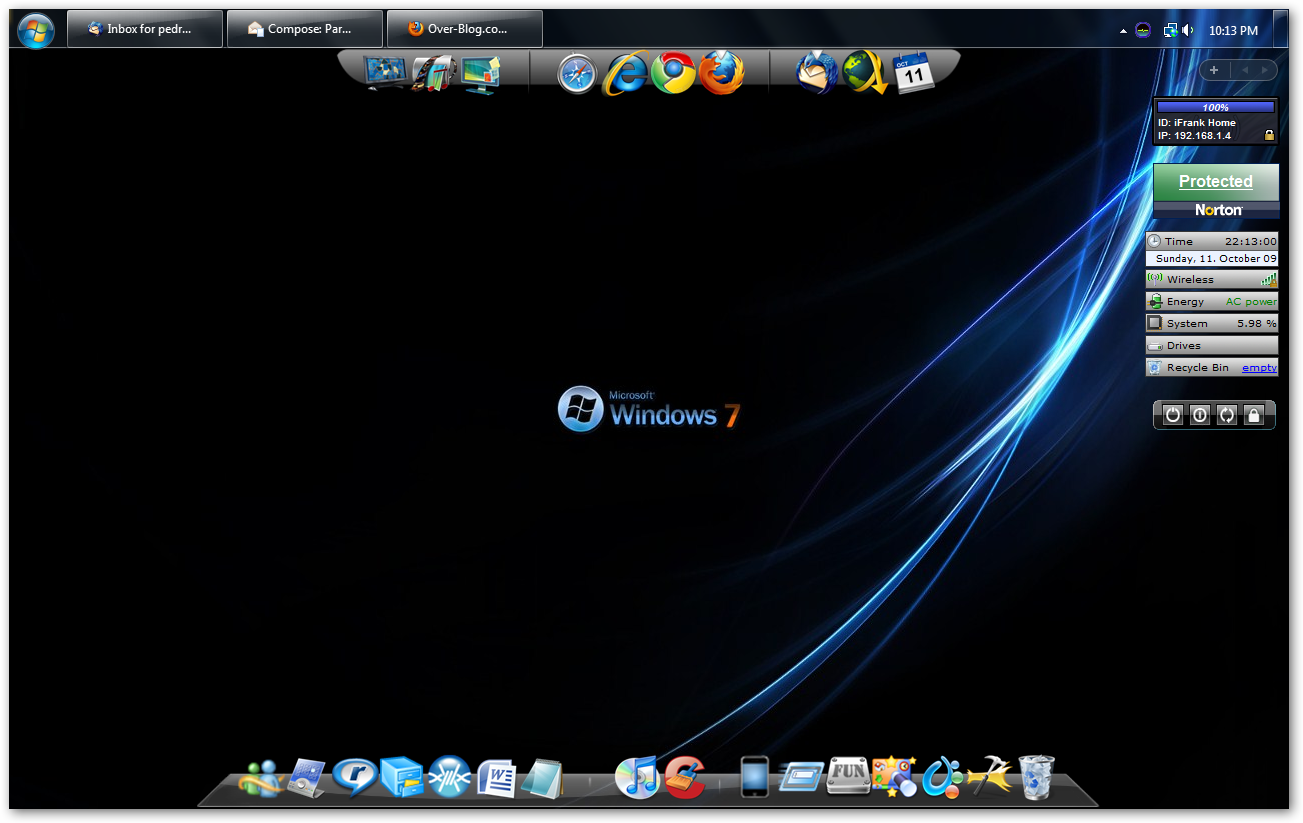
Task: Open the volume speaker tray icon
Action: point(1188,30)
